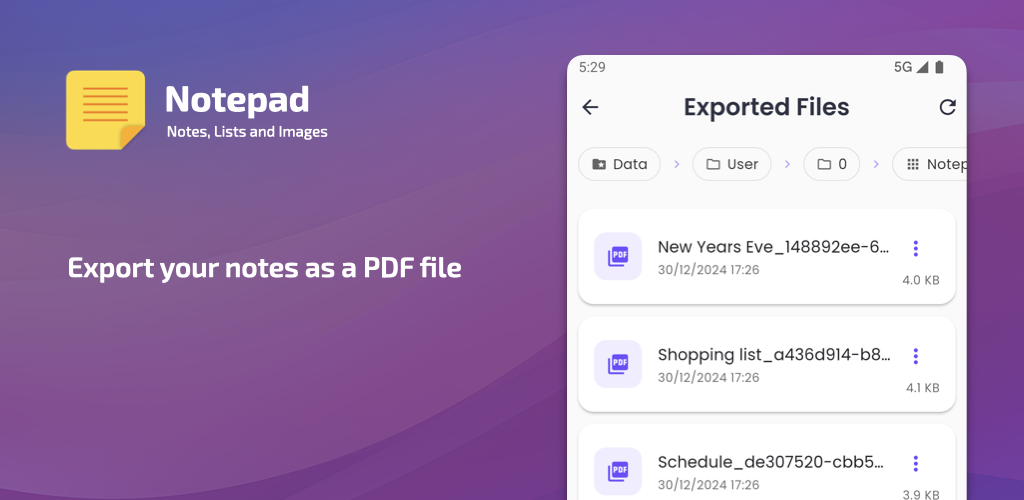Open options menu for New Years Eve file
The width and height of the screenshot is (1024, 500).
tap(916, 248)
